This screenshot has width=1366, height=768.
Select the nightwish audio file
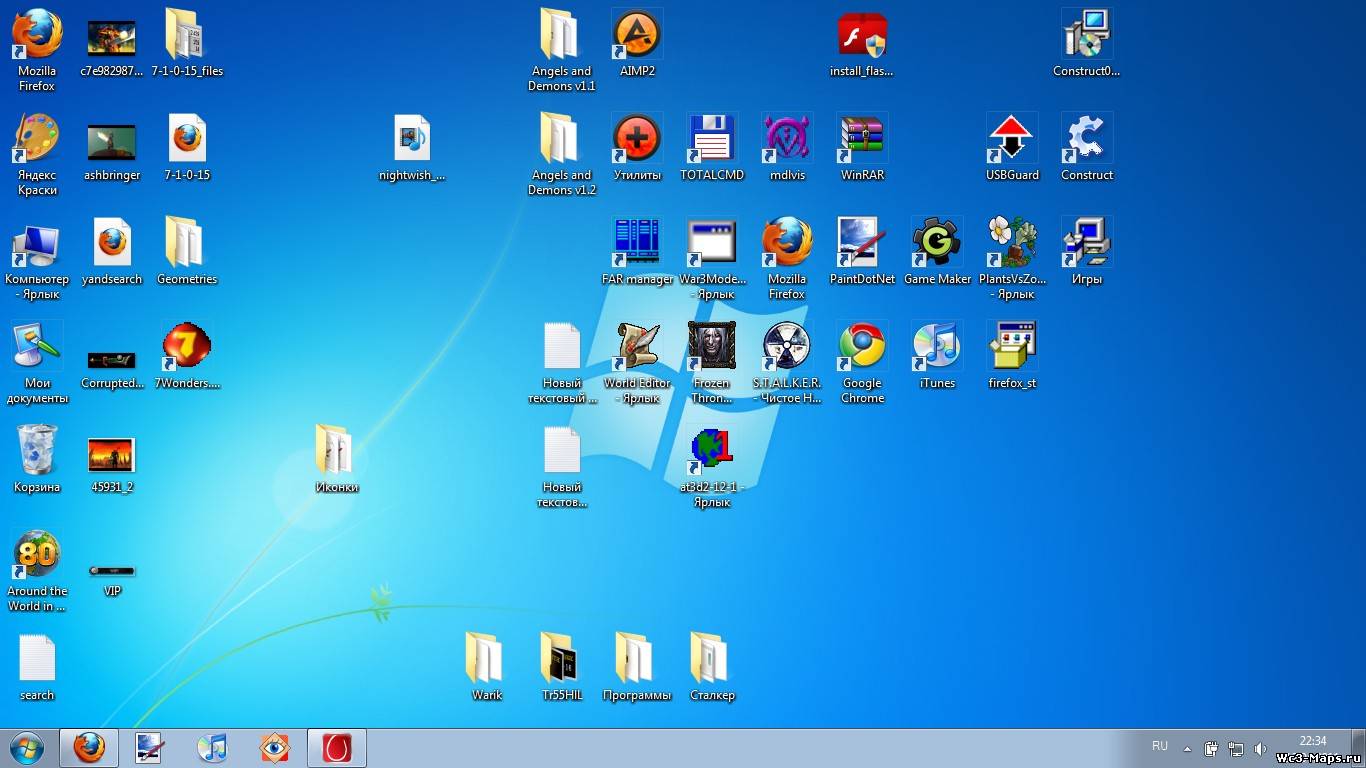tap(412, 140)
